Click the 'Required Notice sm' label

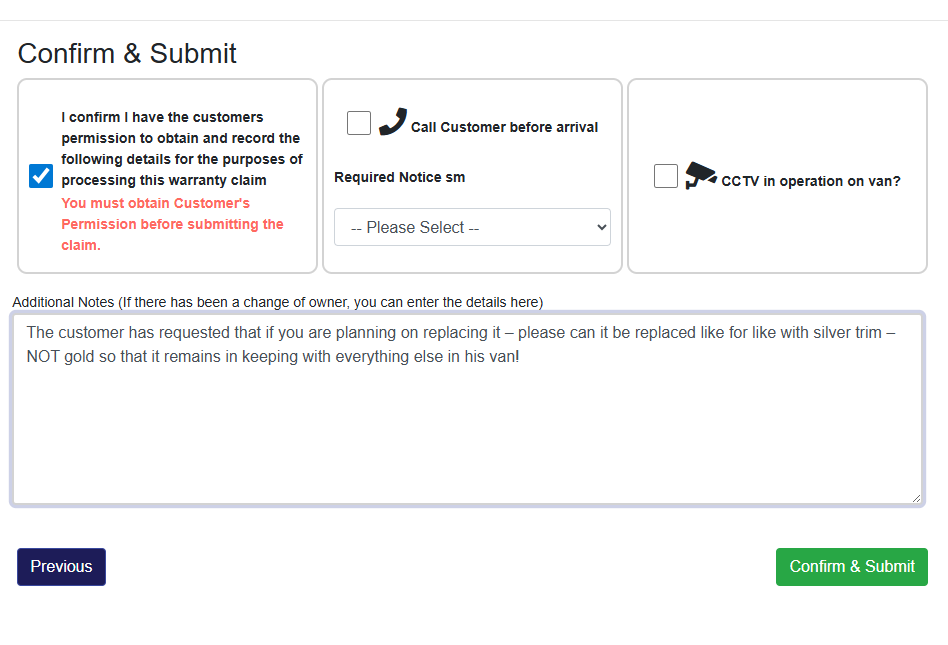399,177
